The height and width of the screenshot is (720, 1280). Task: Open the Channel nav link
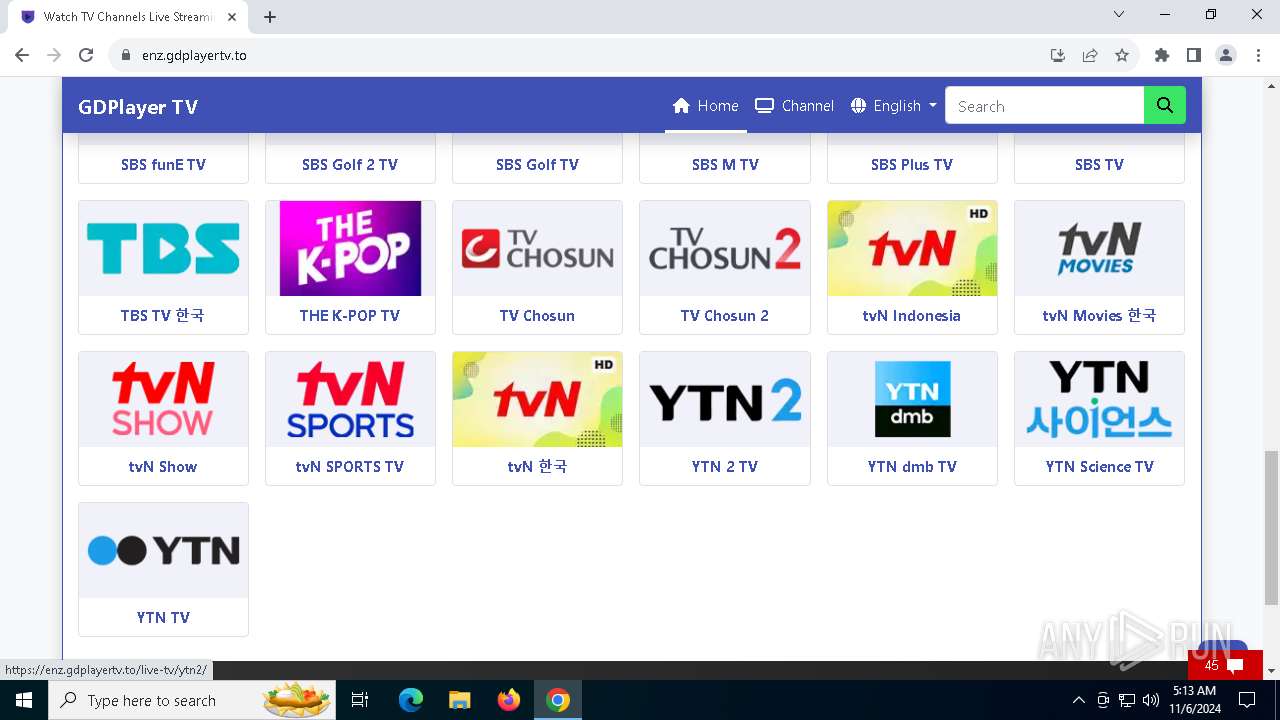[x=794, y=106]
